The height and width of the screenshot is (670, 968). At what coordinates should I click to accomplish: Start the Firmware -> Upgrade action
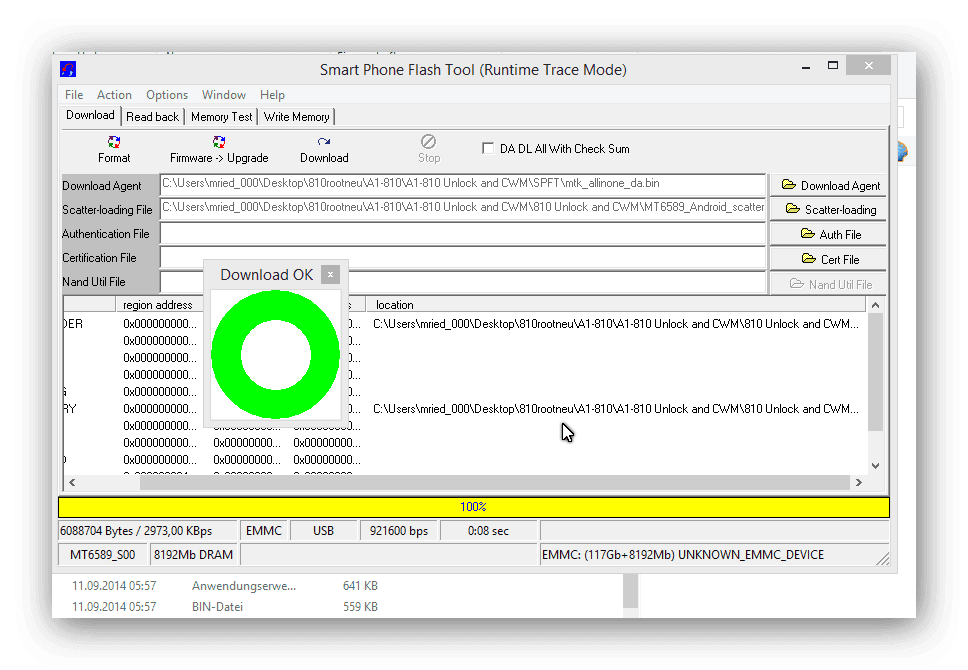(x=219, y=149)
